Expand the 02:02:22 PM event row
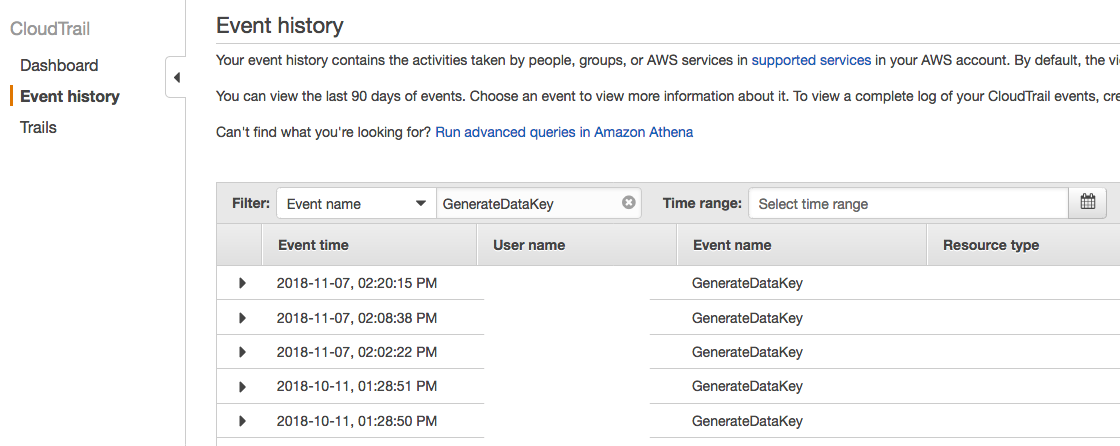The height and width of the screenshot is (446, 1120). point(242,352)
